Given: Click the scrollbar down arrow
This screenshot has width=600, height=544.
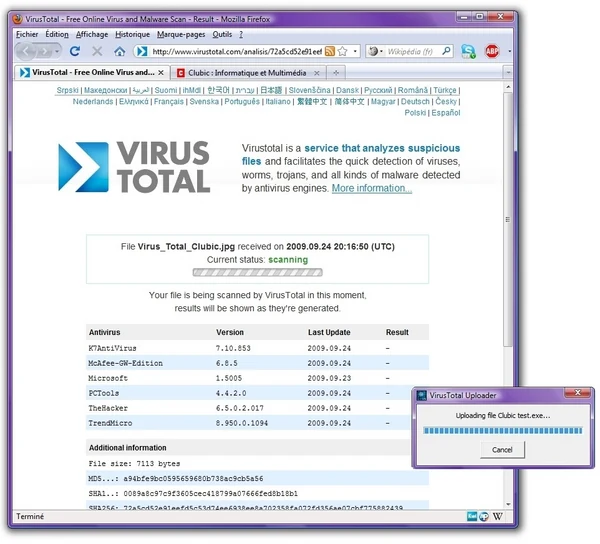Looking at the screenshot, I should pos(508,504).
